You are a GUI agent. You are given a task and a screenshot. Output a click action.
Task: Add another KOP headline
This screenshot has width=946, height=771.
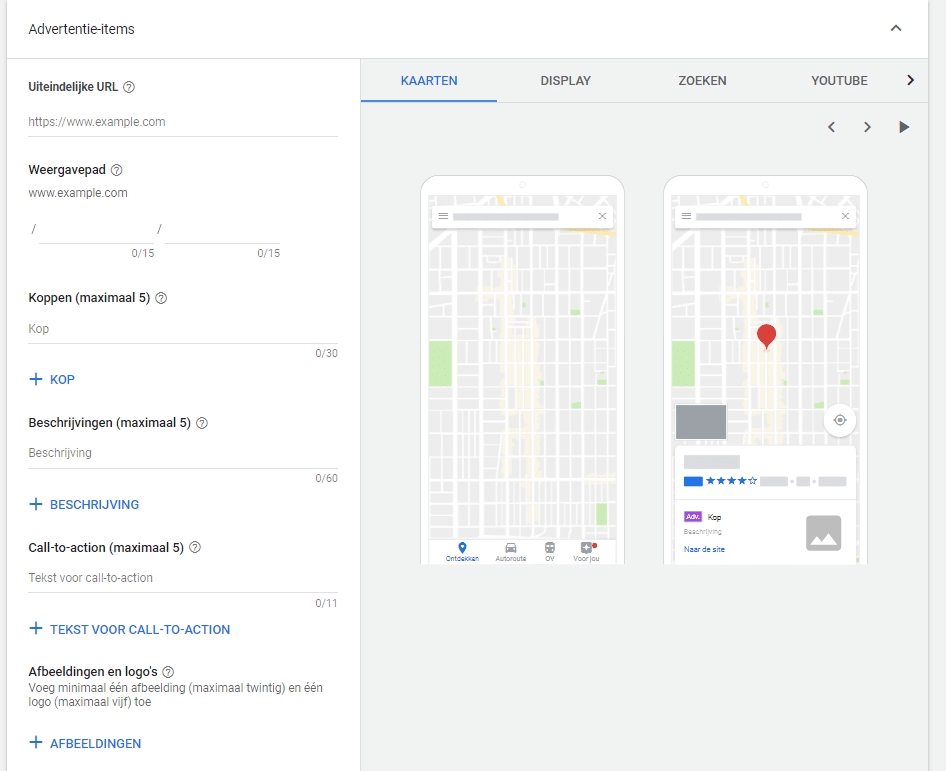[52, 379]
